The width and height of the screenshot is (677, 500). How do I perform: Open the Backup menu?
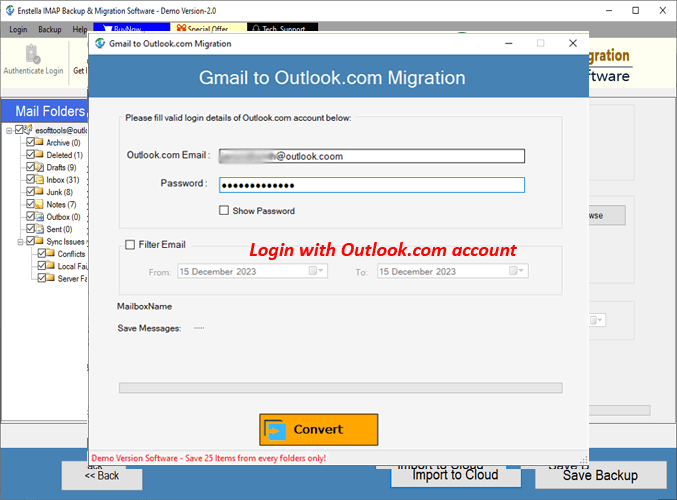(50, 29)
